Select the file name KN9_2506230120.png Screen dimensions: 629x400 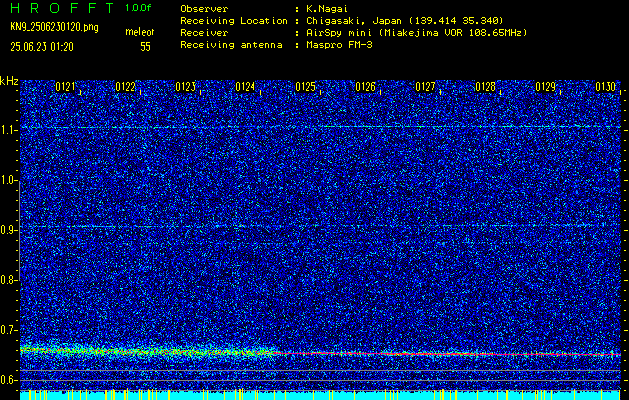(54, 27)
